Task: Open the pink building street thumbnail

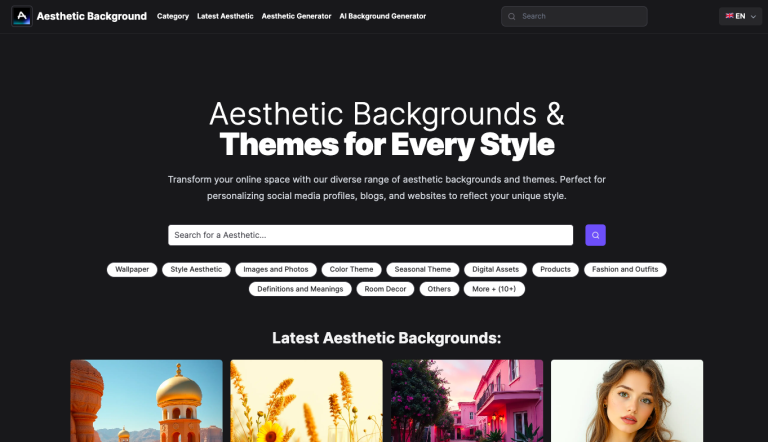Action: 467,400
